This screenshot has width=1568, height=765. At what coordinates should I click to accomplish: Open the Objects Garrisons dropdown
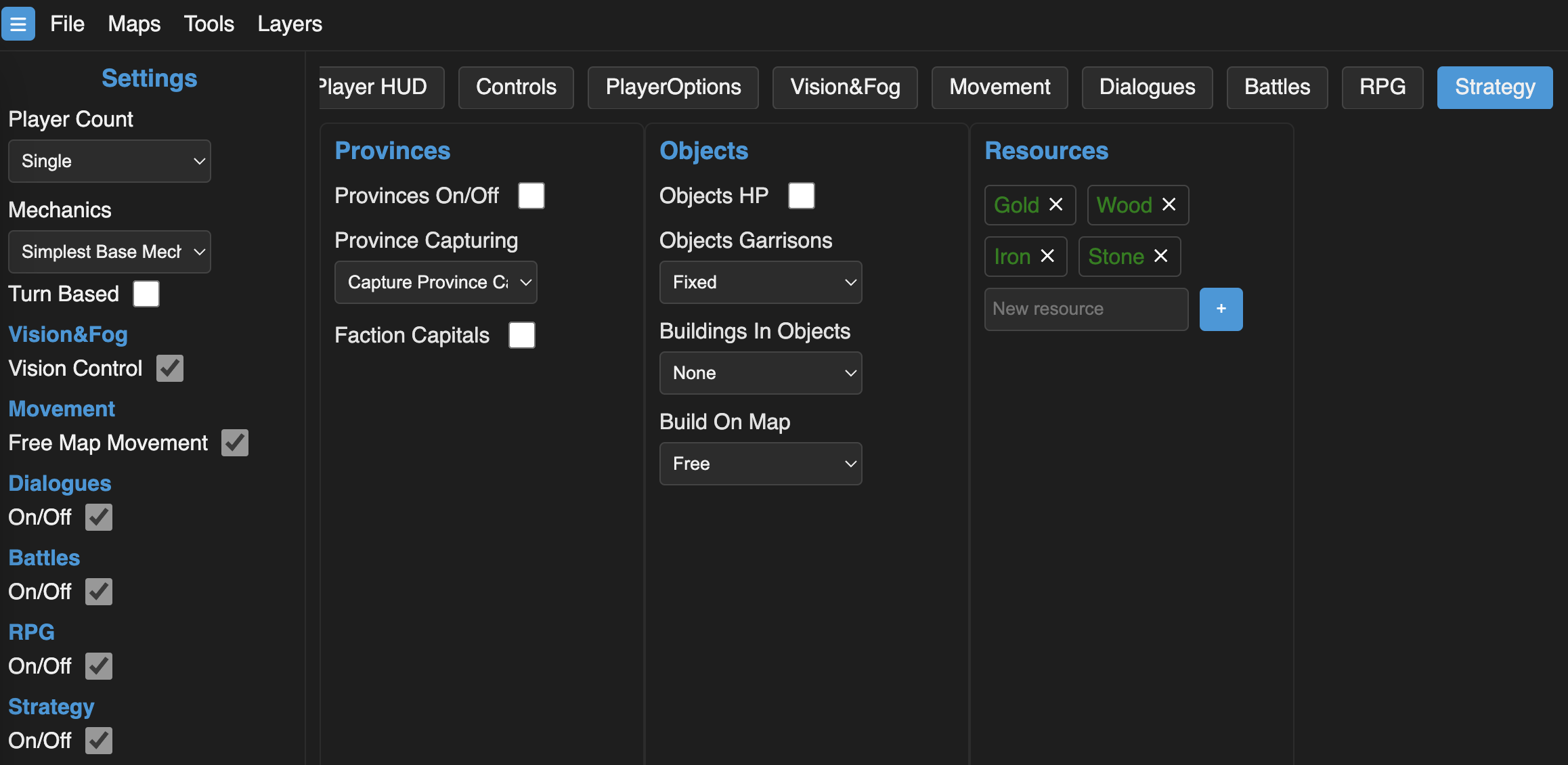click(x=761, y=282)
